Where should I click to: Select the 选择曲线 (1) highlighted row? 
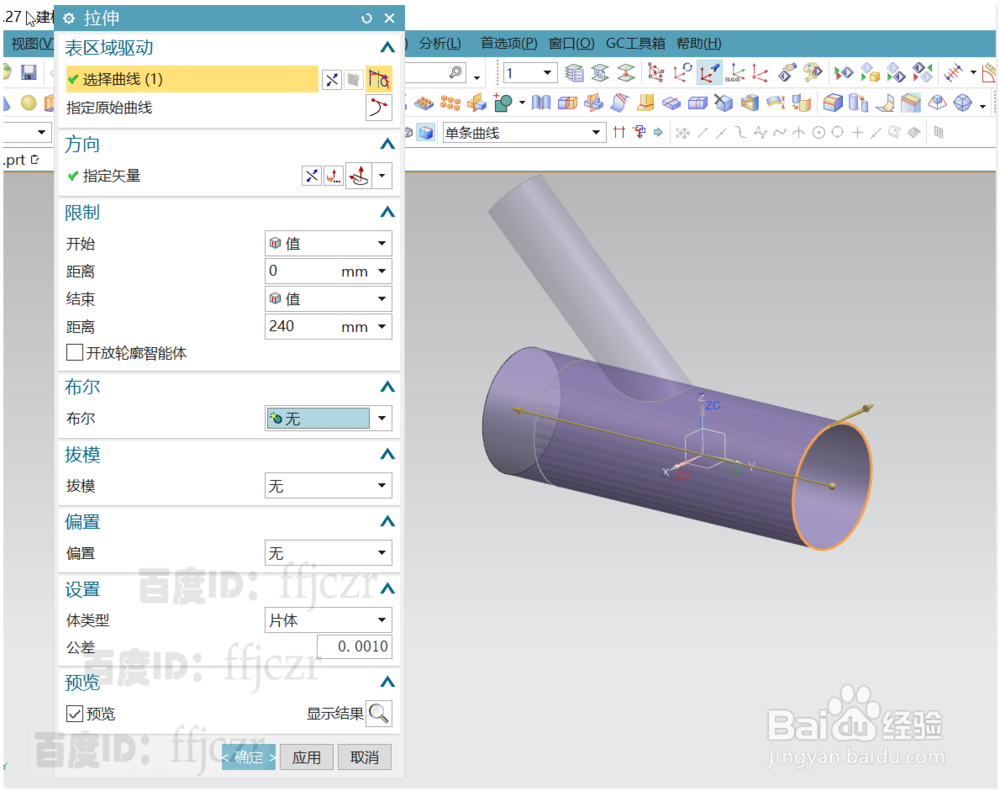192,79
